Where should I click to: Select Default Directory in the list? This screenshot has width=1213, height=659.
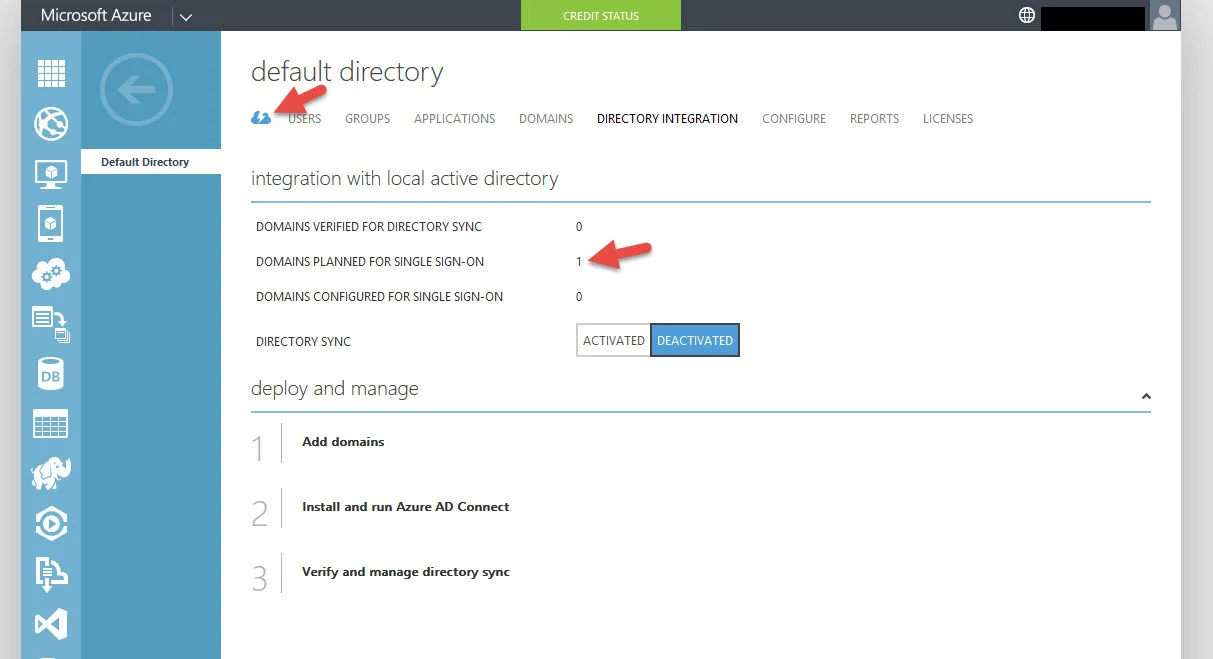pyautogui.click(x=151, y=162)
